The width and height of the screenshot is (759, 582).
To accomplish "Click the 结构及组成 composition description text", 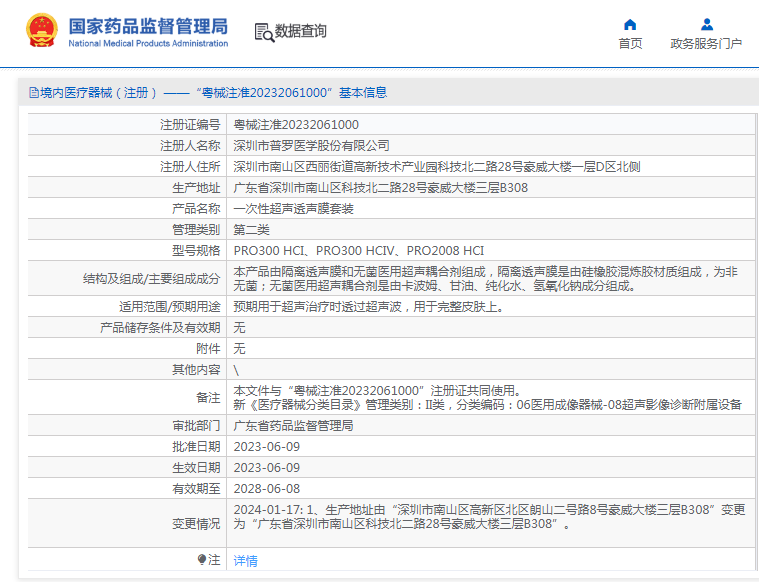I will click(x=486, y=278).
